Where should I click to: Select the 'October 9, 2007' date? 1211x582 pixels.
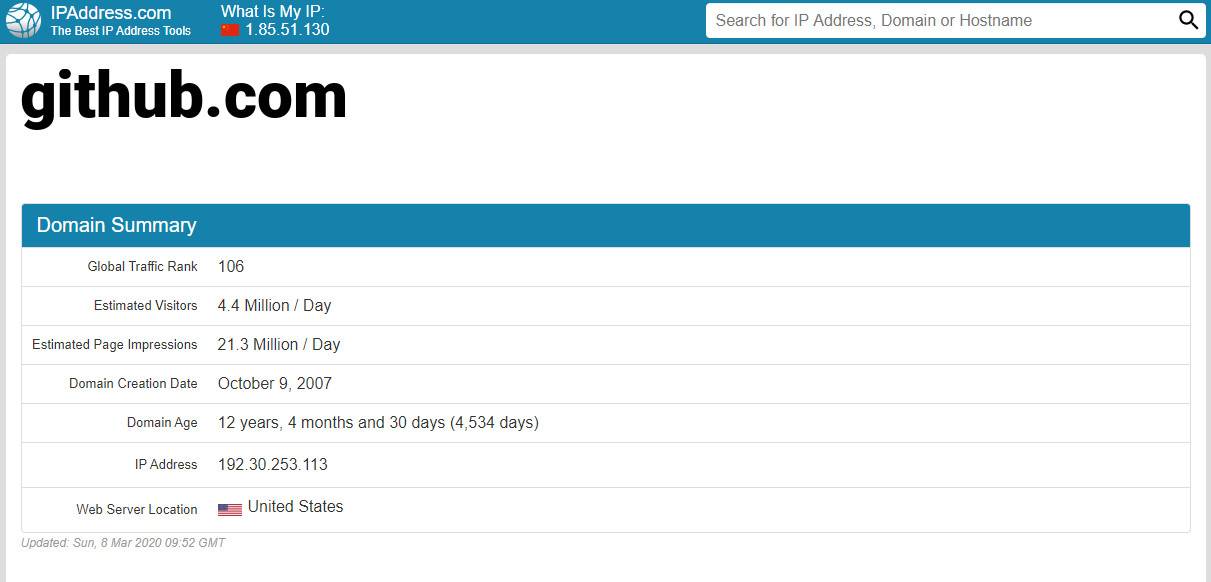tap(275, 383)
